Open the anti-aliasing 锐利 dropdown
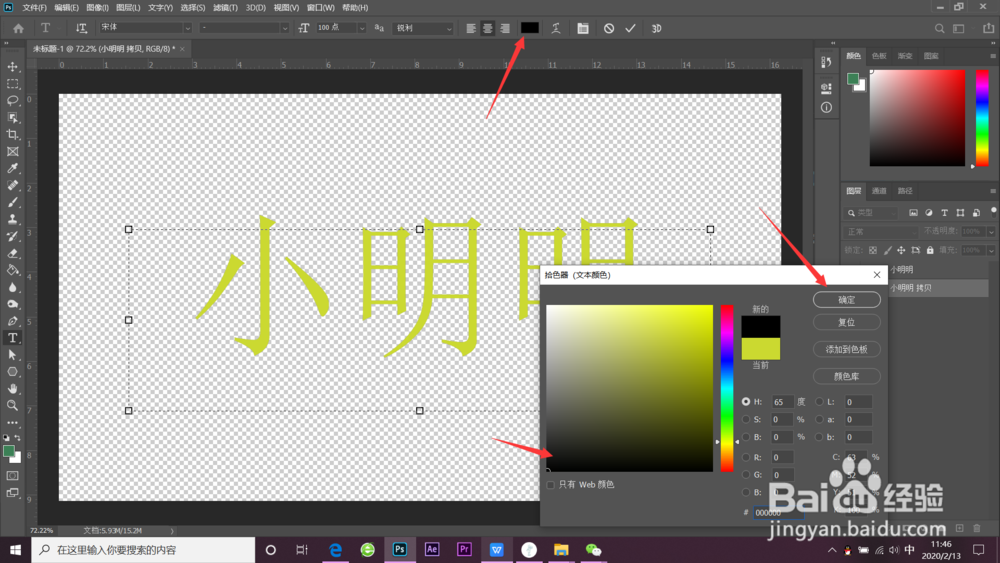 [x=423, y=28]
